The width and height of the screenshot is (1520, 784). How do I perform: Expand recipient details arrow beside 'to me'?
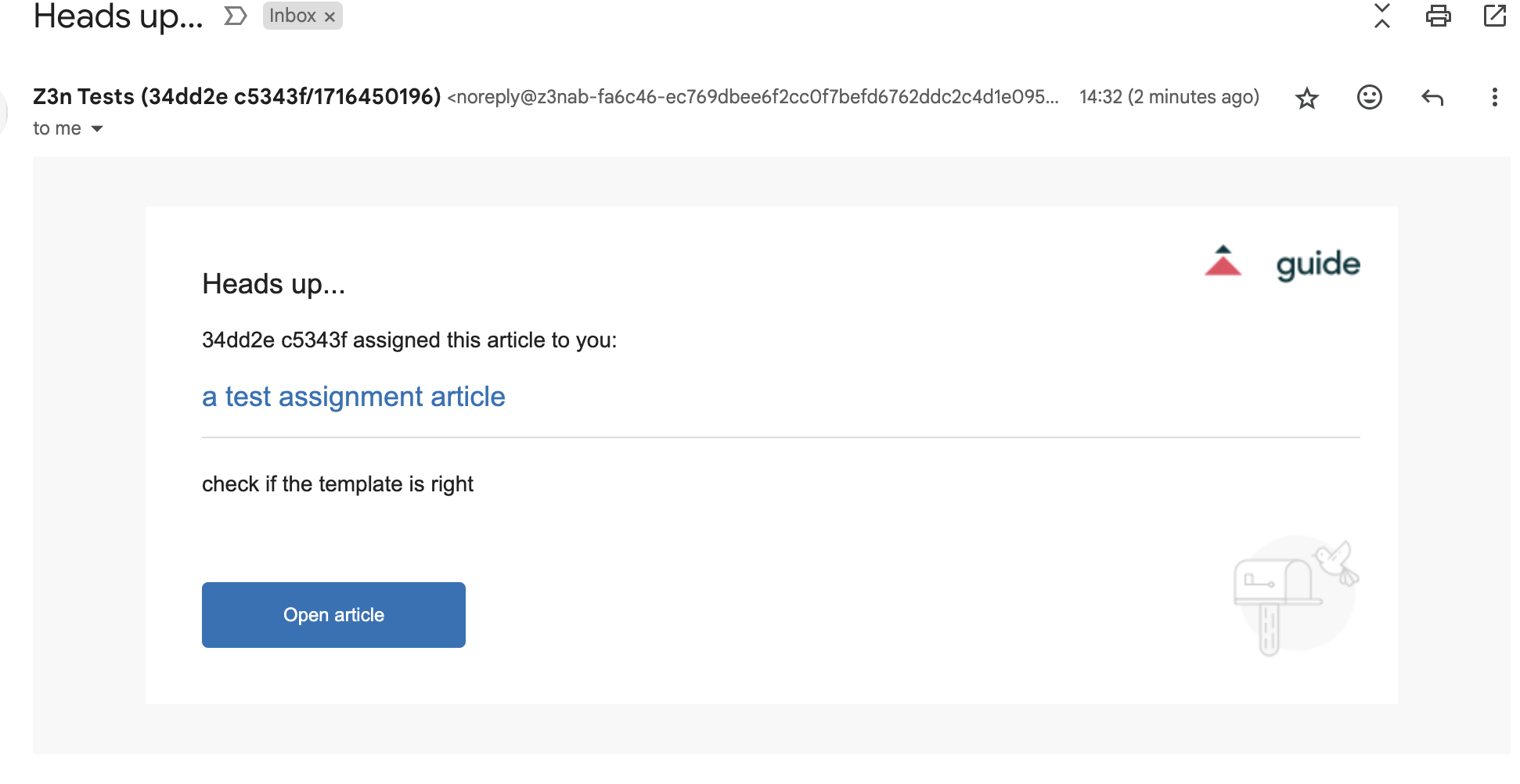[97, 129]
